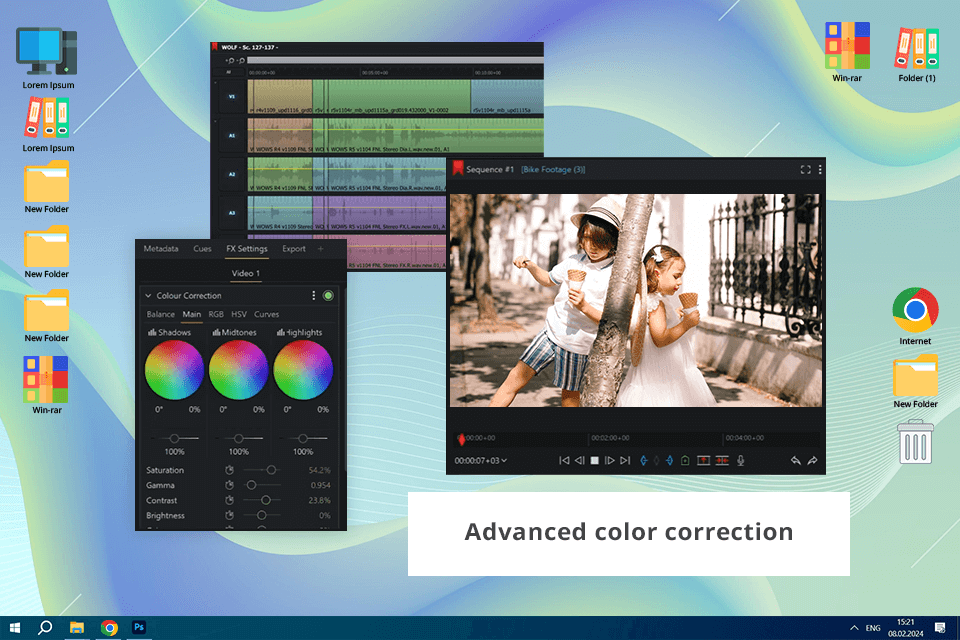The height and width of the screenshot is (640, 960).
Task: Click the Contrast slider handle
Action: 266,500
